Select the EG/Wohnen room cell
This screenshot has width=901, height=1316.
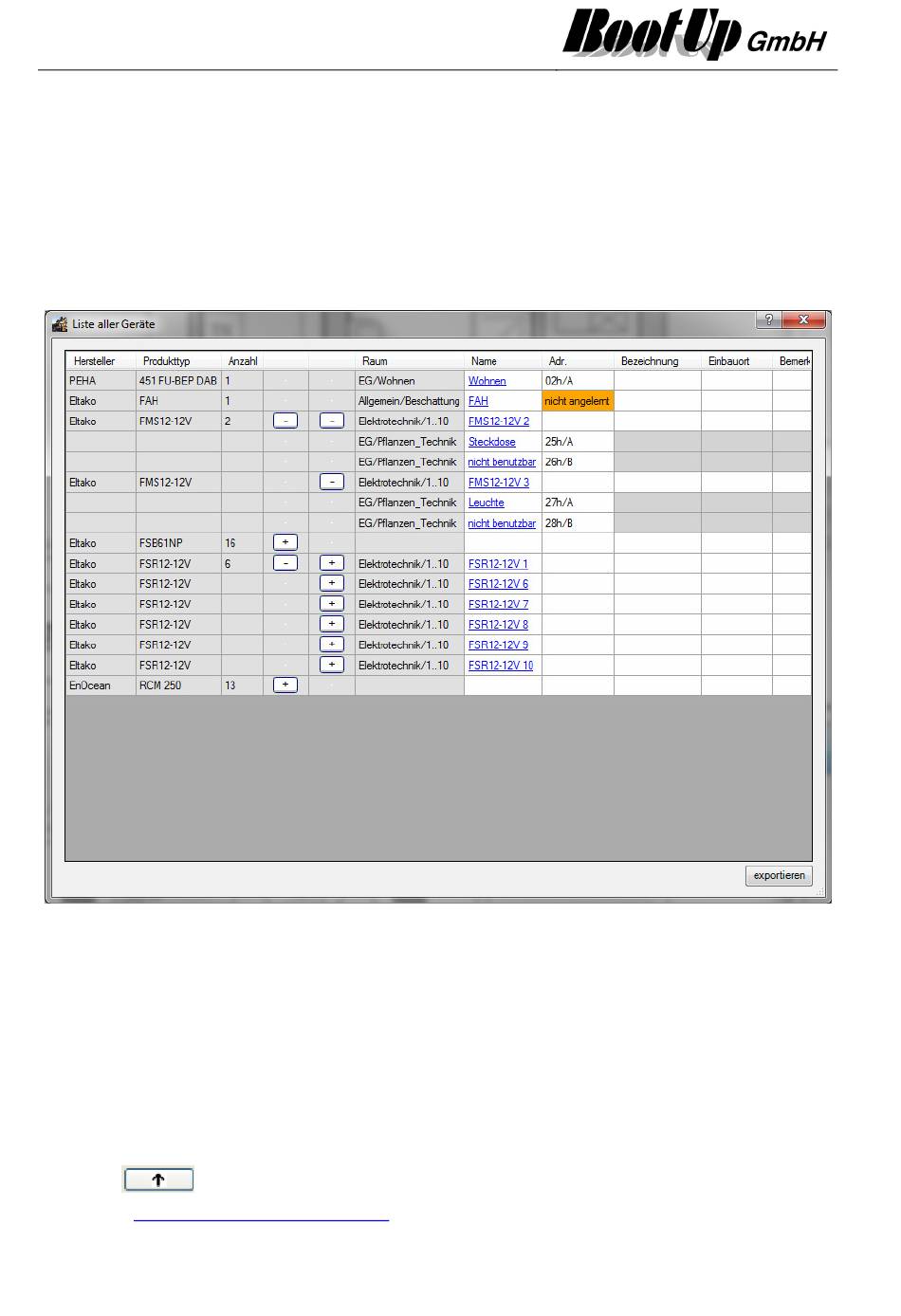pyautogui.click(x=410, y=381)
